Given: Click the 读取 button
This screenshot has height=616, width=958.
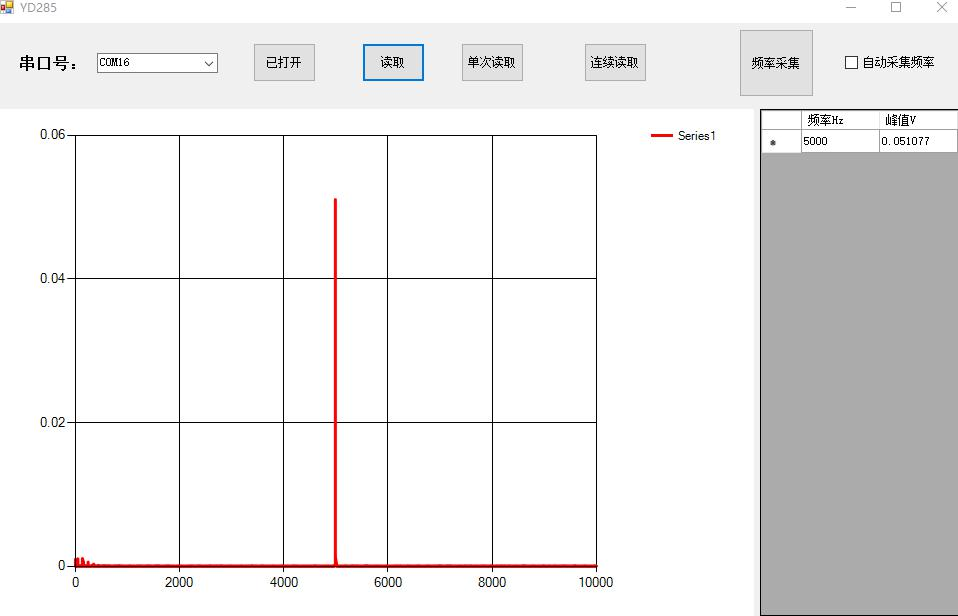Looking at the screenshot, I should click(x=393, y=62).
